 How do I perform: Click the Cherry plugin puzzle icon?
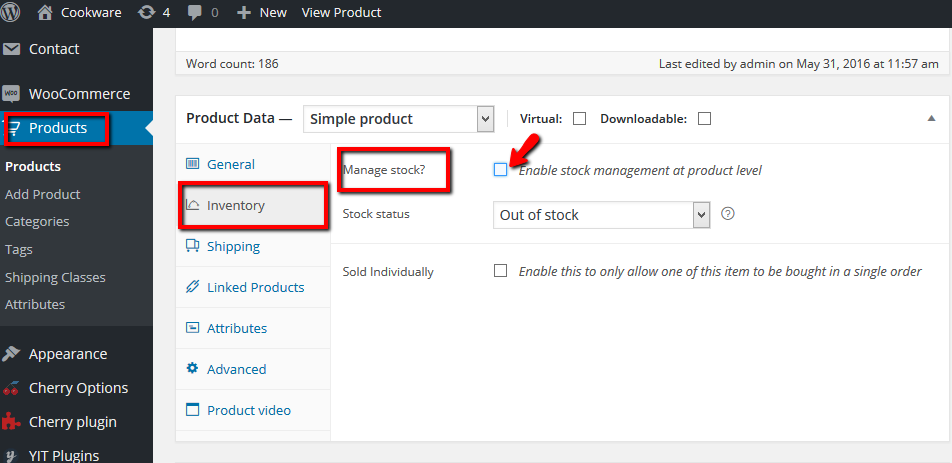10,422
